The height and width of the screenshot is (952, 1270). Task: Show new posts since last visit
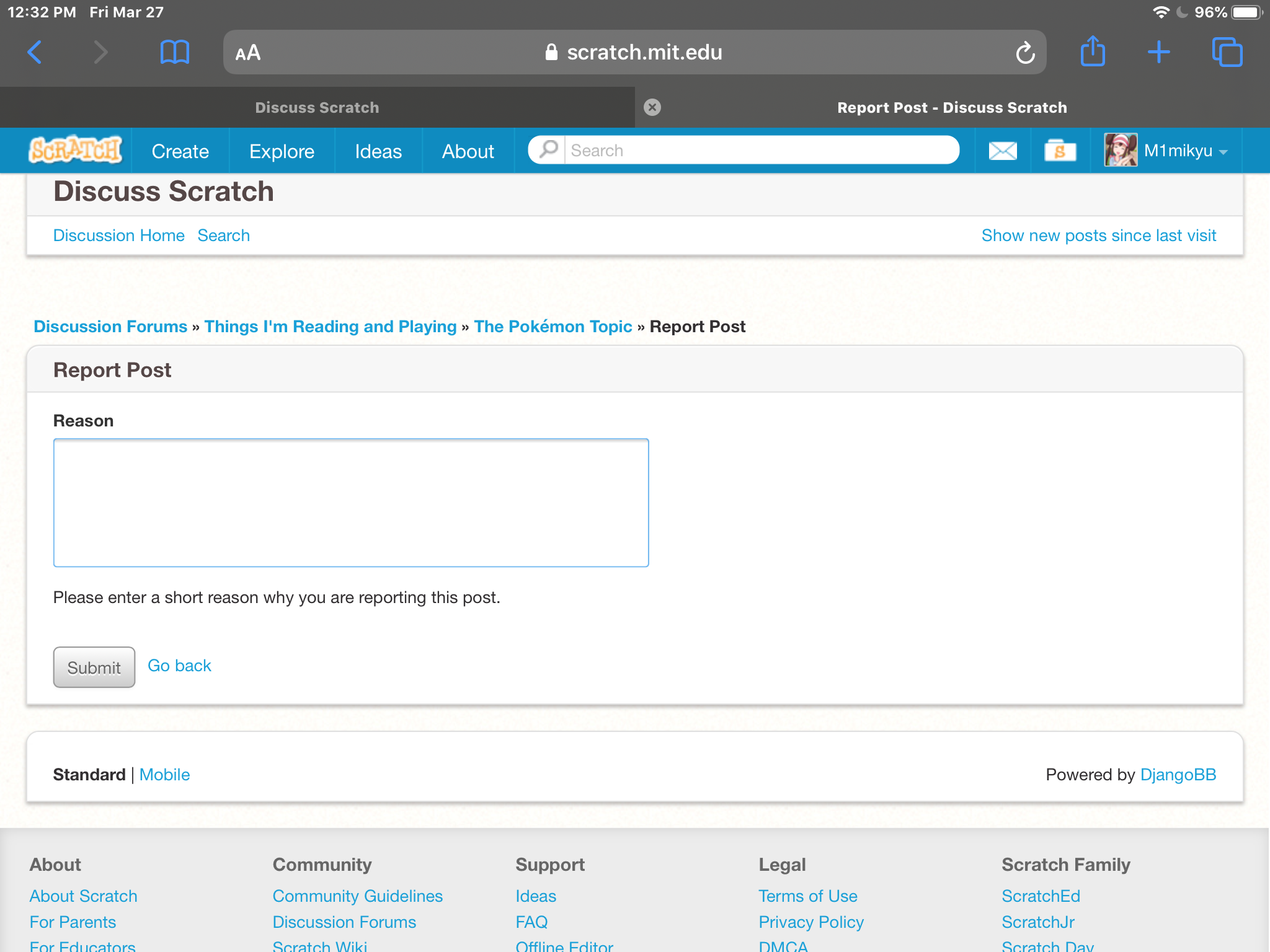click(x=1098, y=235)
